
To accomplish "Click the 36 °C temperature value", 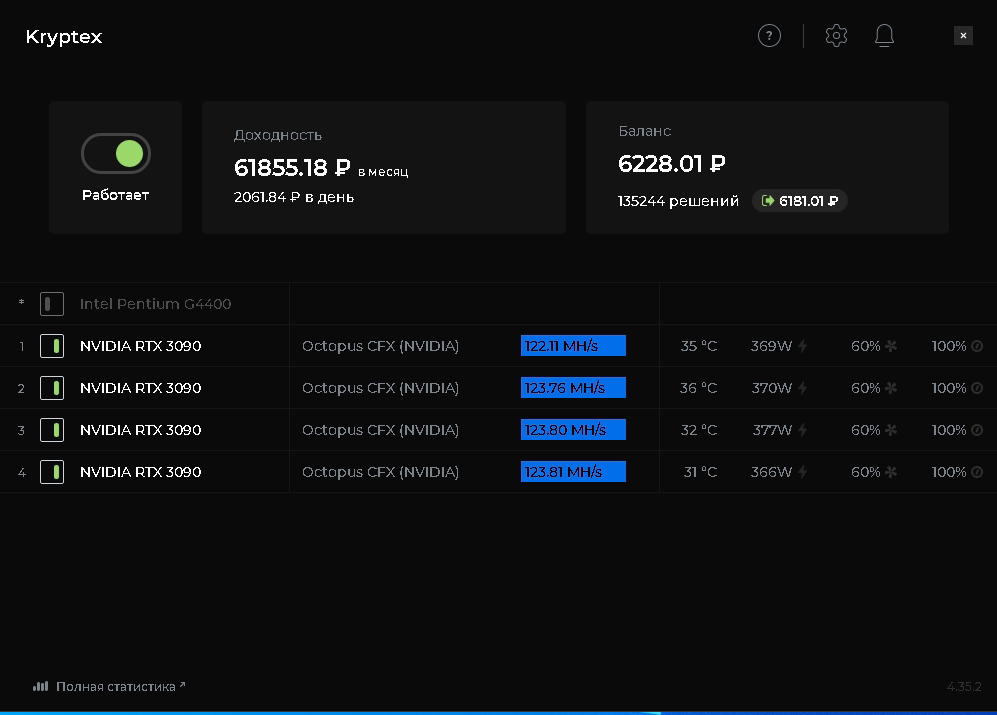I will [698, 388].
